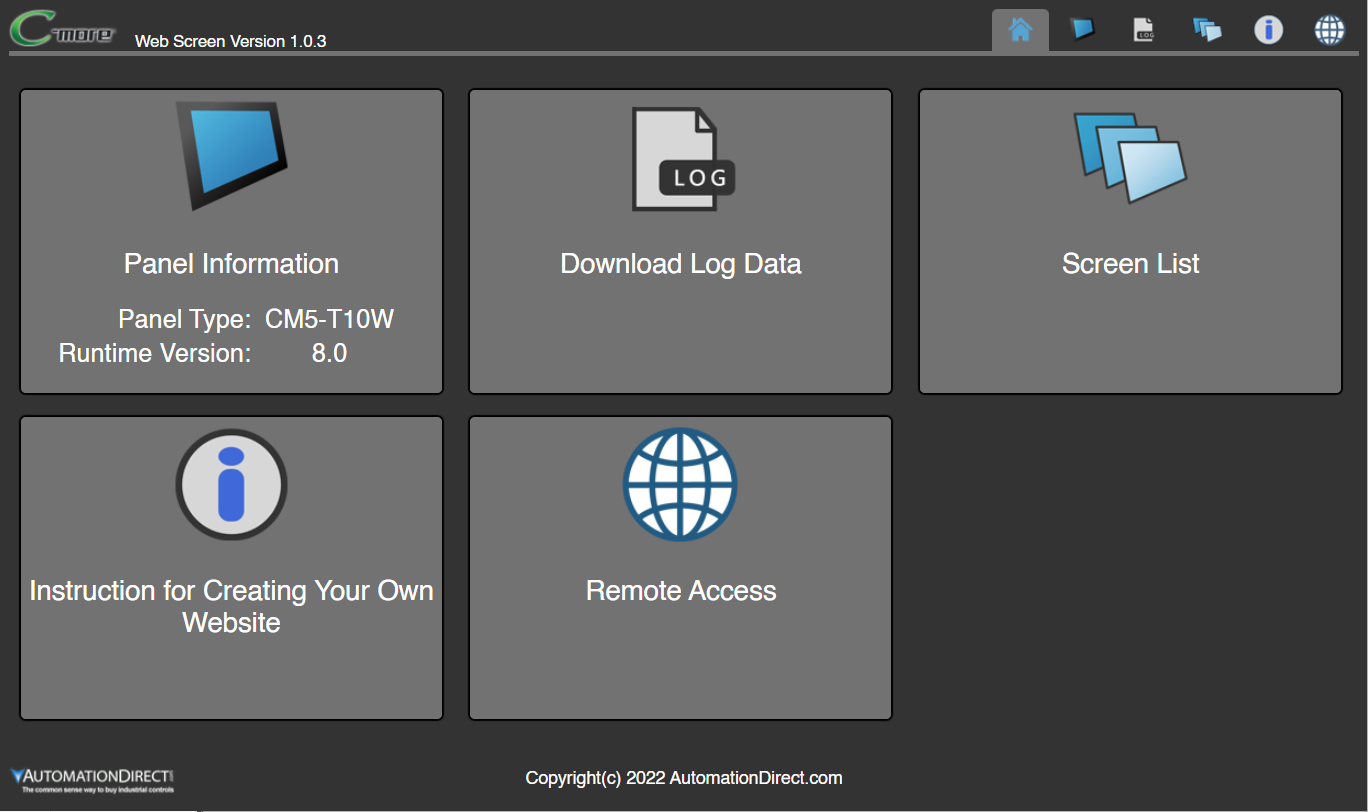1368x812 pixels.
Task: Click the stacked screens icon in the Screen List tile
Action: click(x=1130, y=157)
